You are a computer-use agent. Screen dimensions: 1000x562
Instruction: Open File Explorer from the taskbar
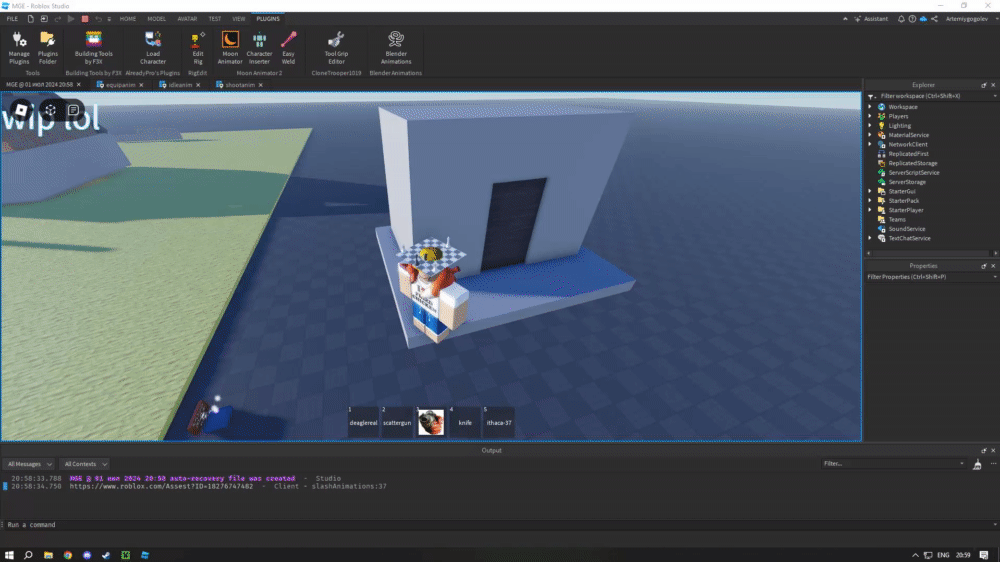(x=48, y=555)
